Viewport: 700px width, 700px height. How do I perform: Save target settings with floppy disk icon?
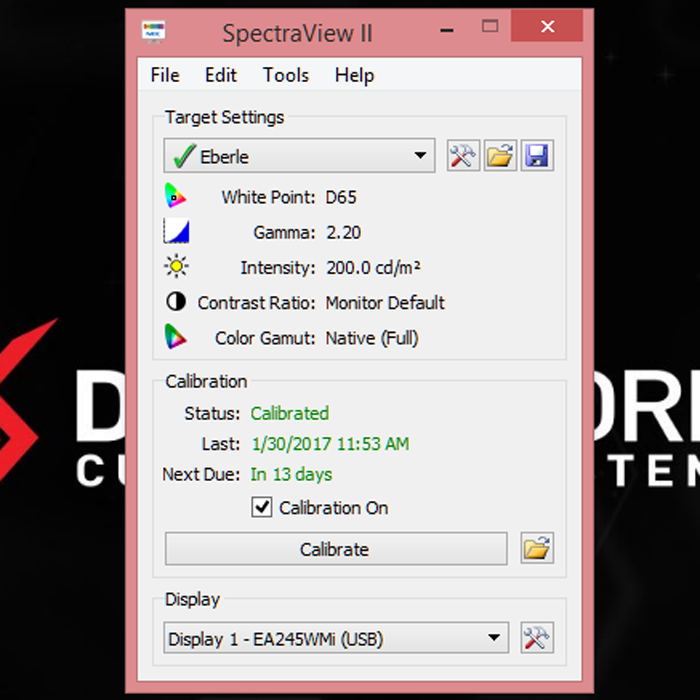537,155
